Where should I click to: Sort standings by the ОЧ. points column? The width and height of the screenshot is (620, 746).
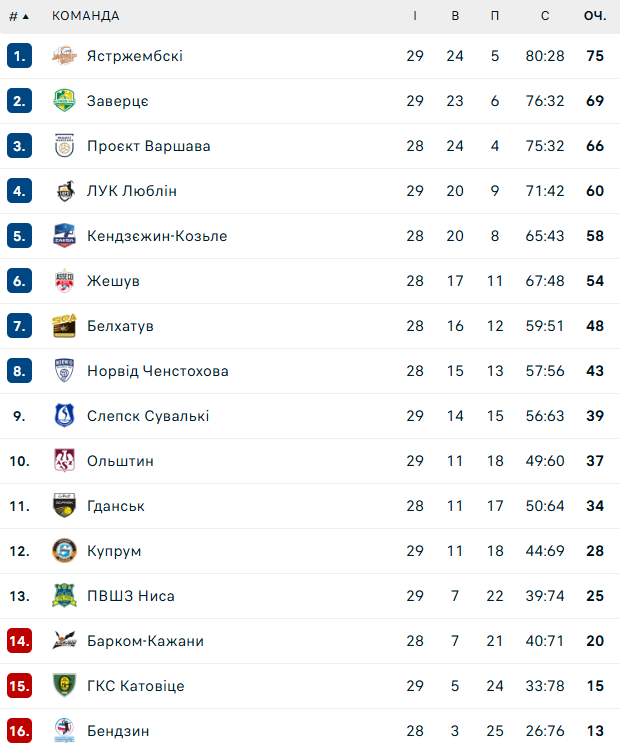click(595, 16)
